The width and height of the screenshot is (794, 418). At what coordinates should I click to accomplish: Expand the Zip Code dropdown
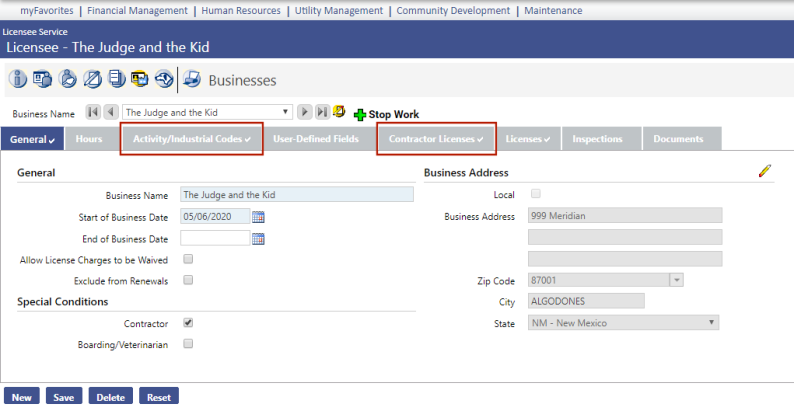point(677,281)
